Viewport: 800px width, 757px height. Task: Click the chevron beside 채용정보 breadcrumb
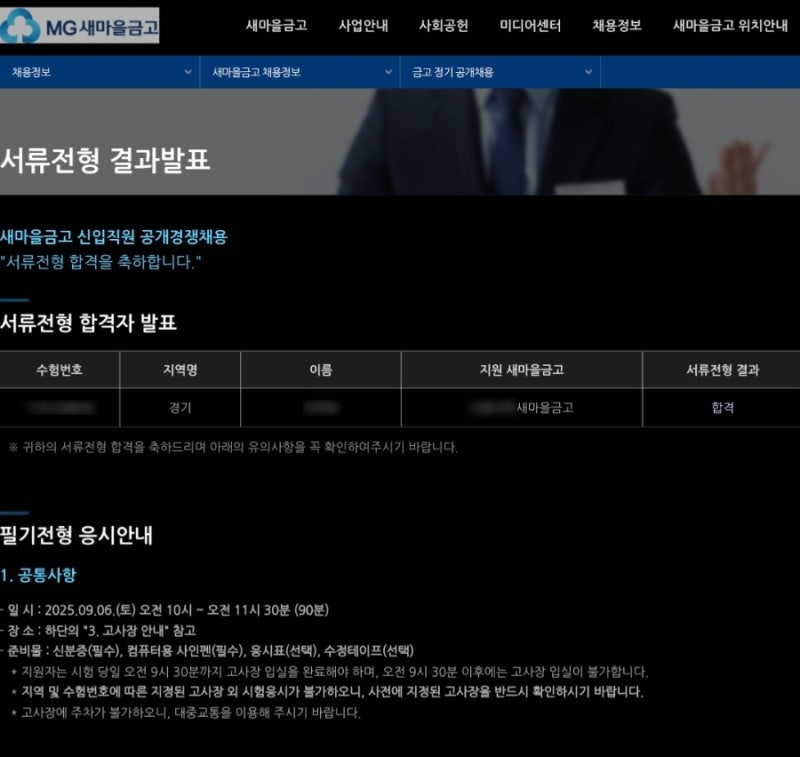[x=188, y=72]
